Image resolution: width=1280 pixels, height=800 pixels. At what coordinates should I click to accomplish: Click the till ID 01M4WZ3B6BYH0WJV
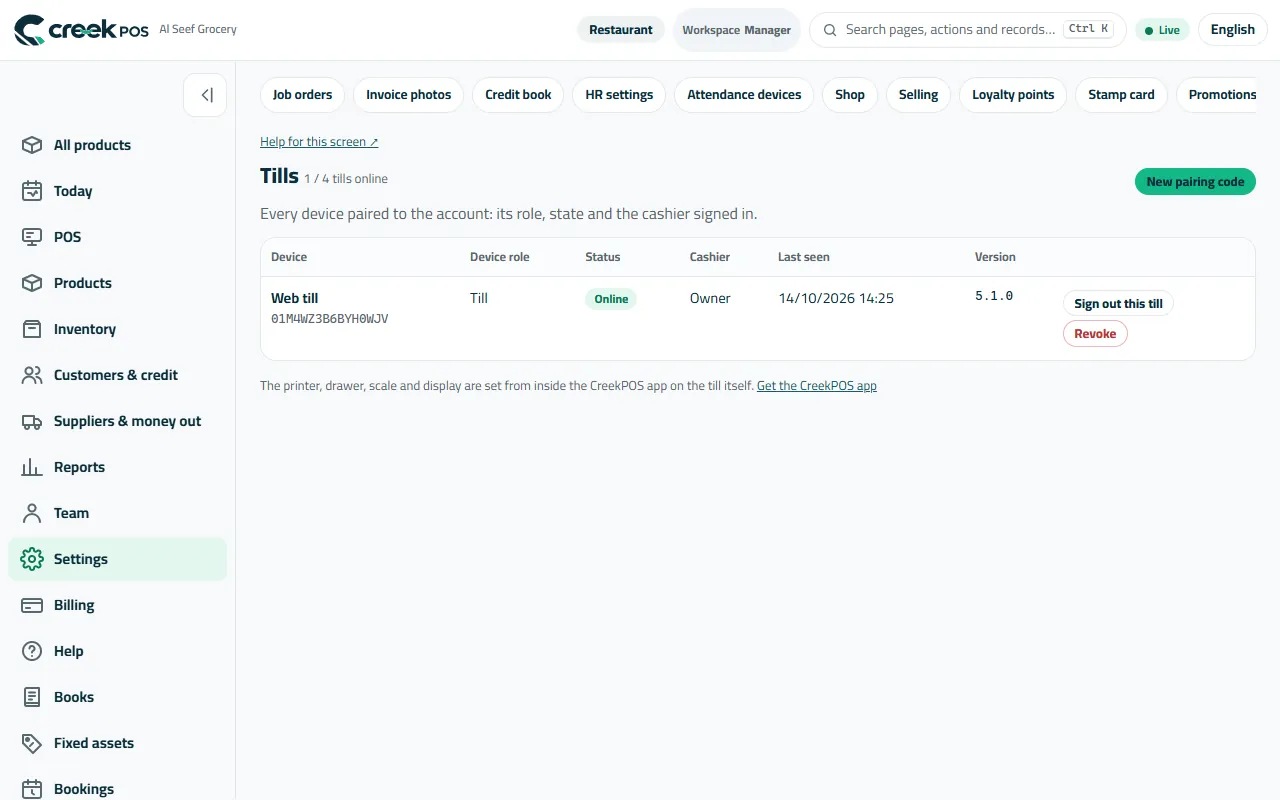330,319
